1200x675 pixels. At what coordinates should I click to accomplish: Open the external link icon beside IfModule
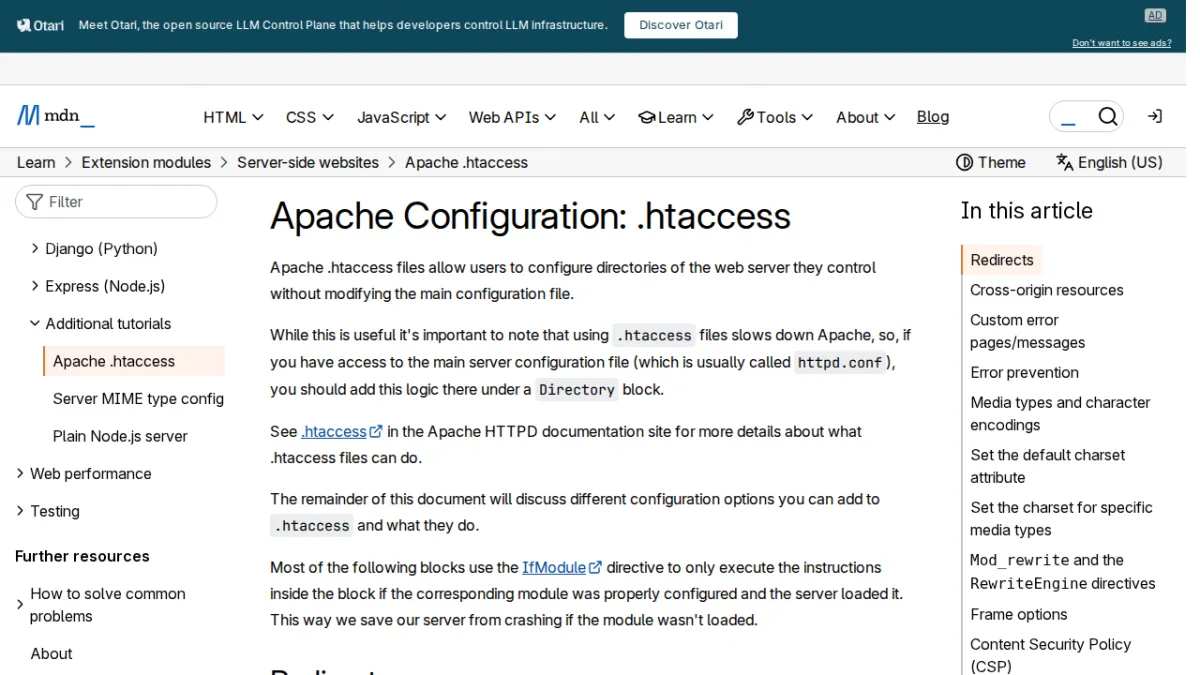click(595, 567)
